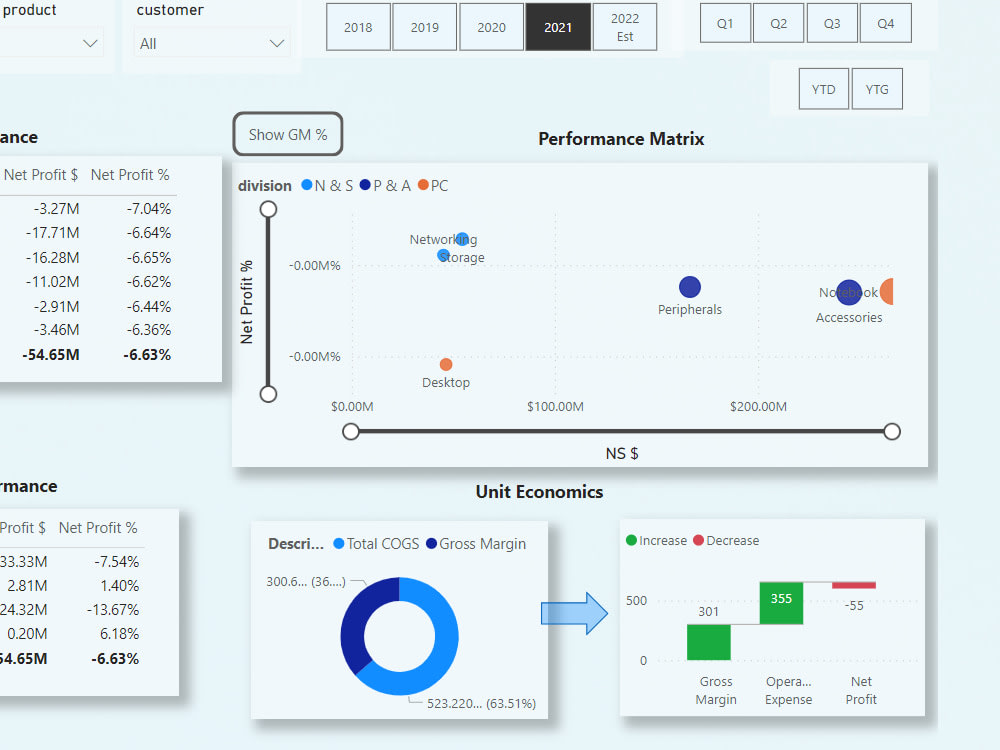Viewport: 1000px width, 750px height.
Task: Deselect the highlighted 2021 year slicer
Action: (x=558, y=27)
